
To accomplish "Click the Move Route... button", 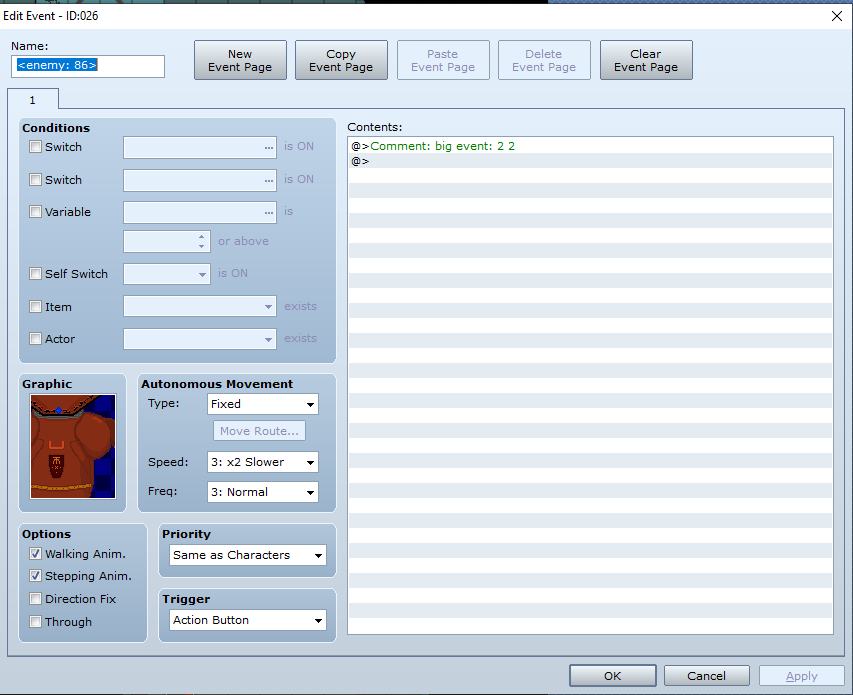I will point(259,431).
